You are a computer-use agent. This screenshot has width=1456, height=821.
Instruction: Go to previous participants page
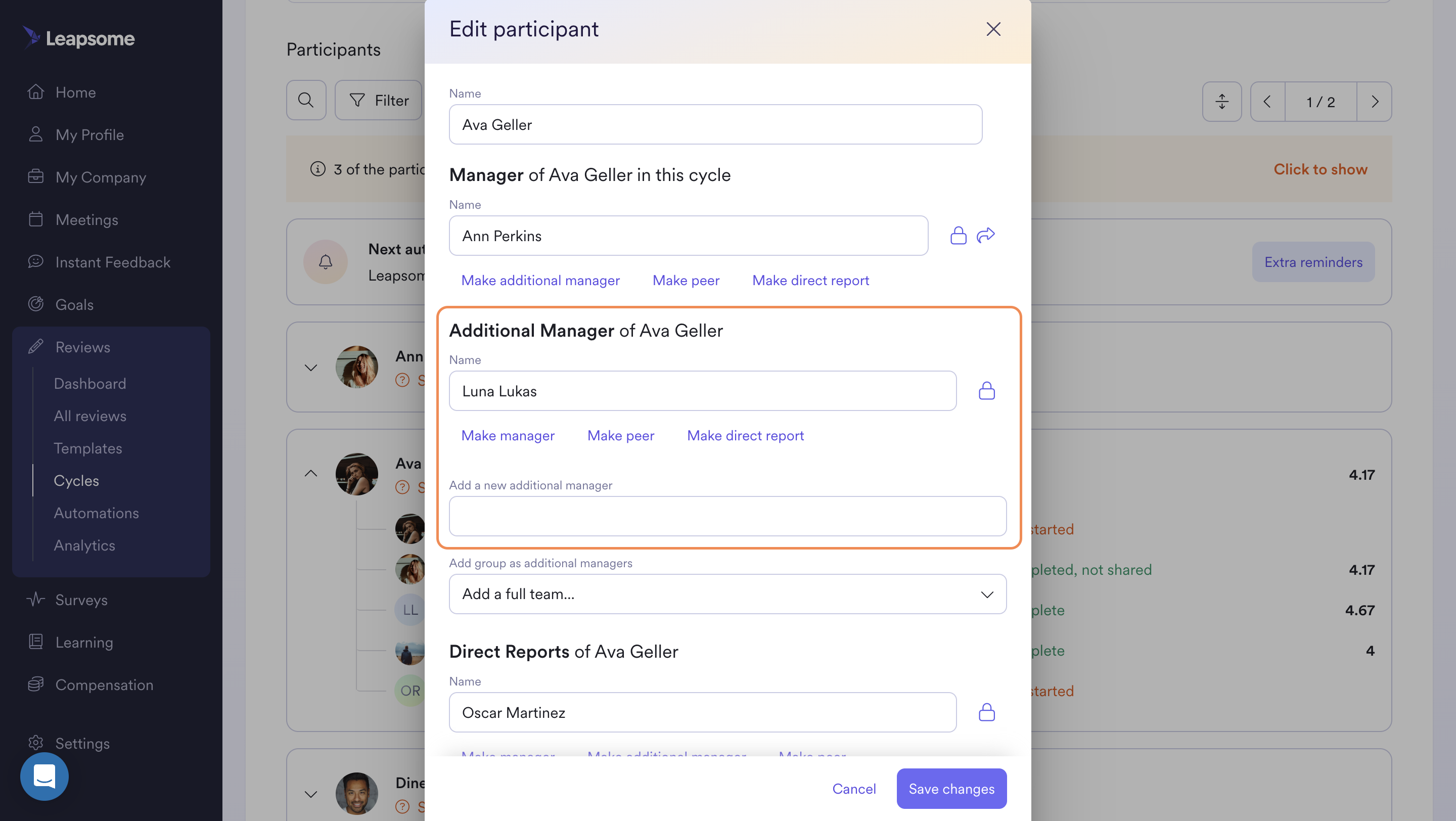[1267, 101]
